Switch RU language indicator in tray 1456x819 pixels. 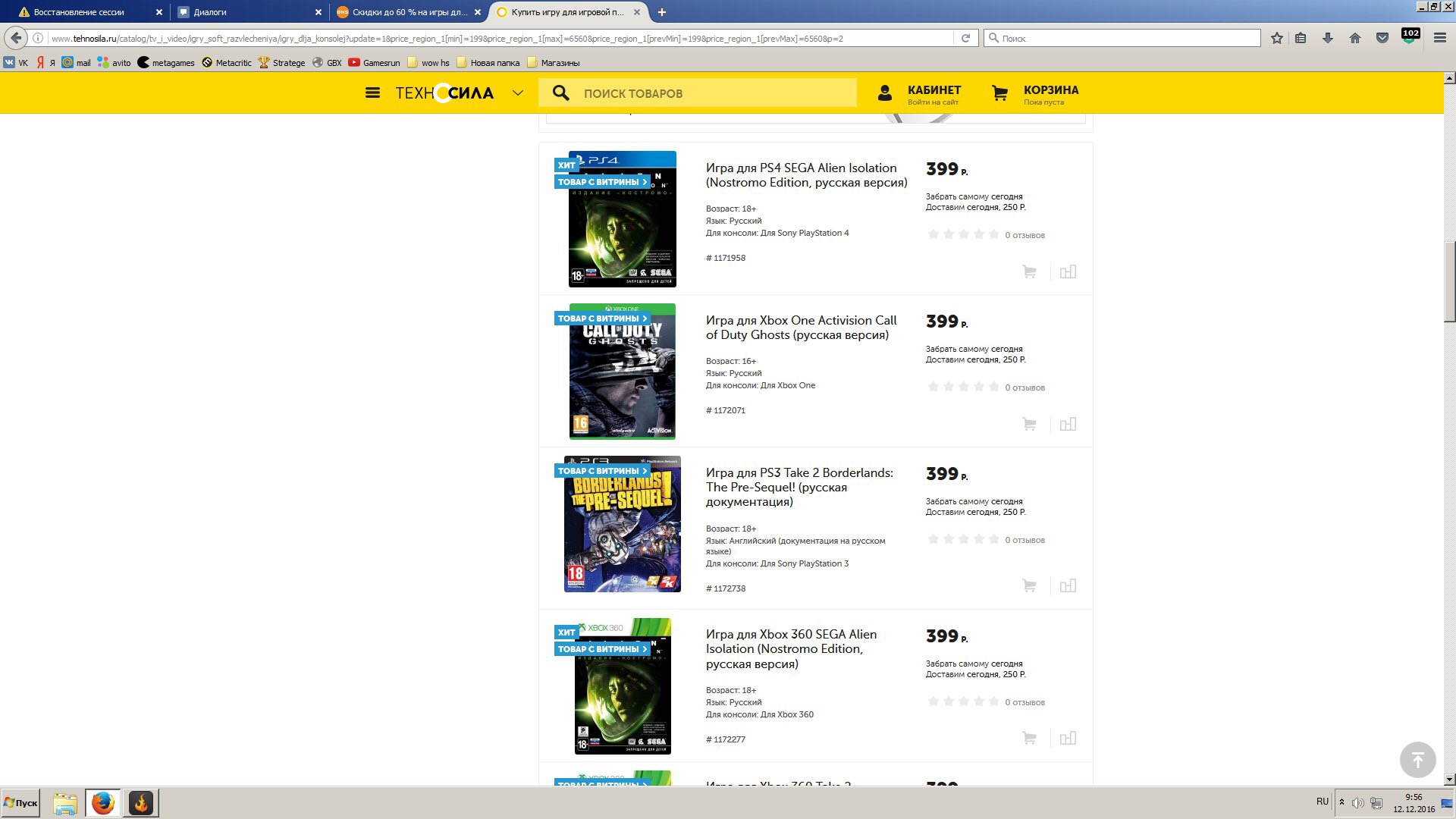click(x=1323, y=802)
